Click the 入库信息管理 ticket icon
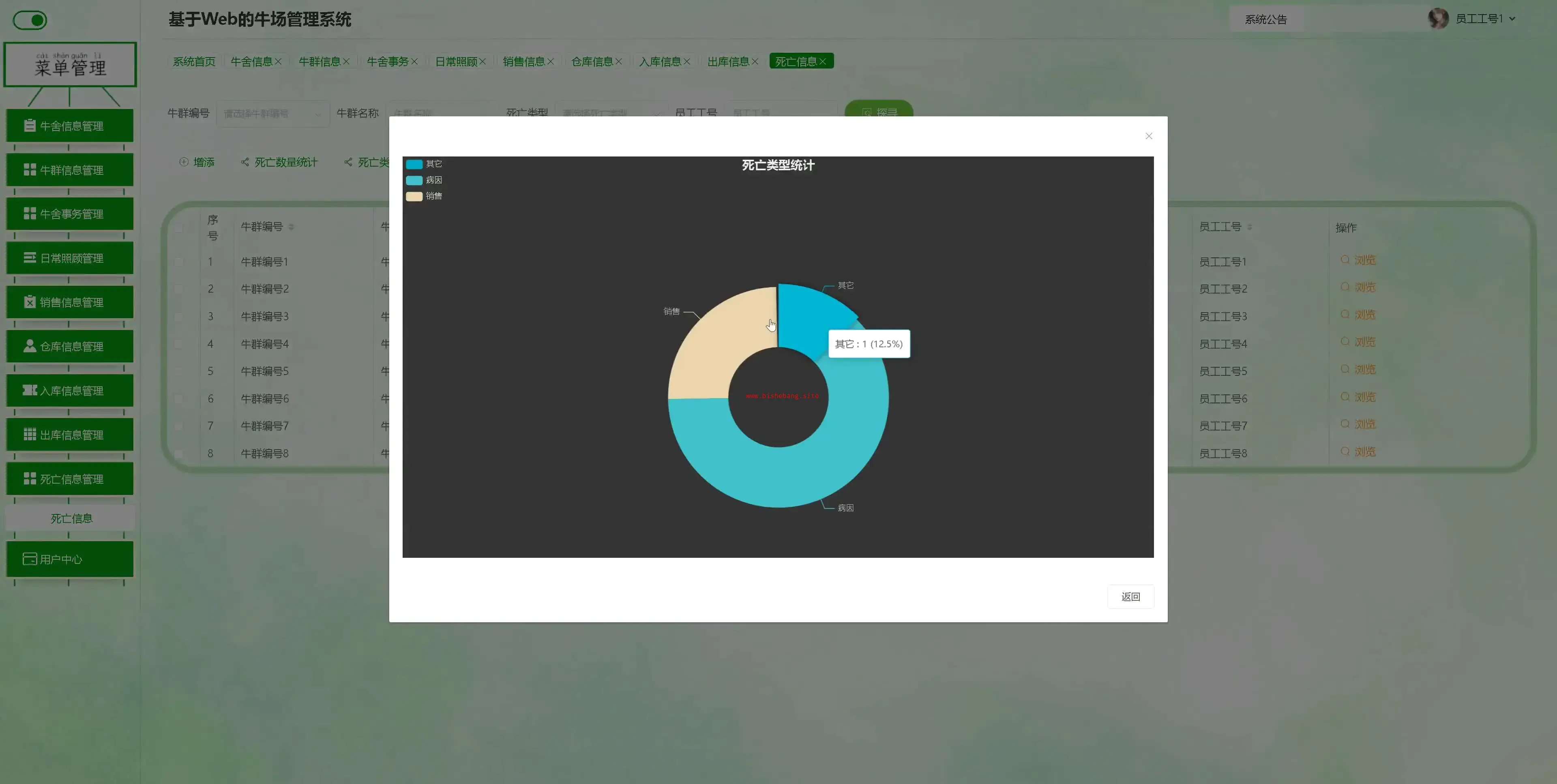Screen dimensions: 1557x784 pos(29,390)
